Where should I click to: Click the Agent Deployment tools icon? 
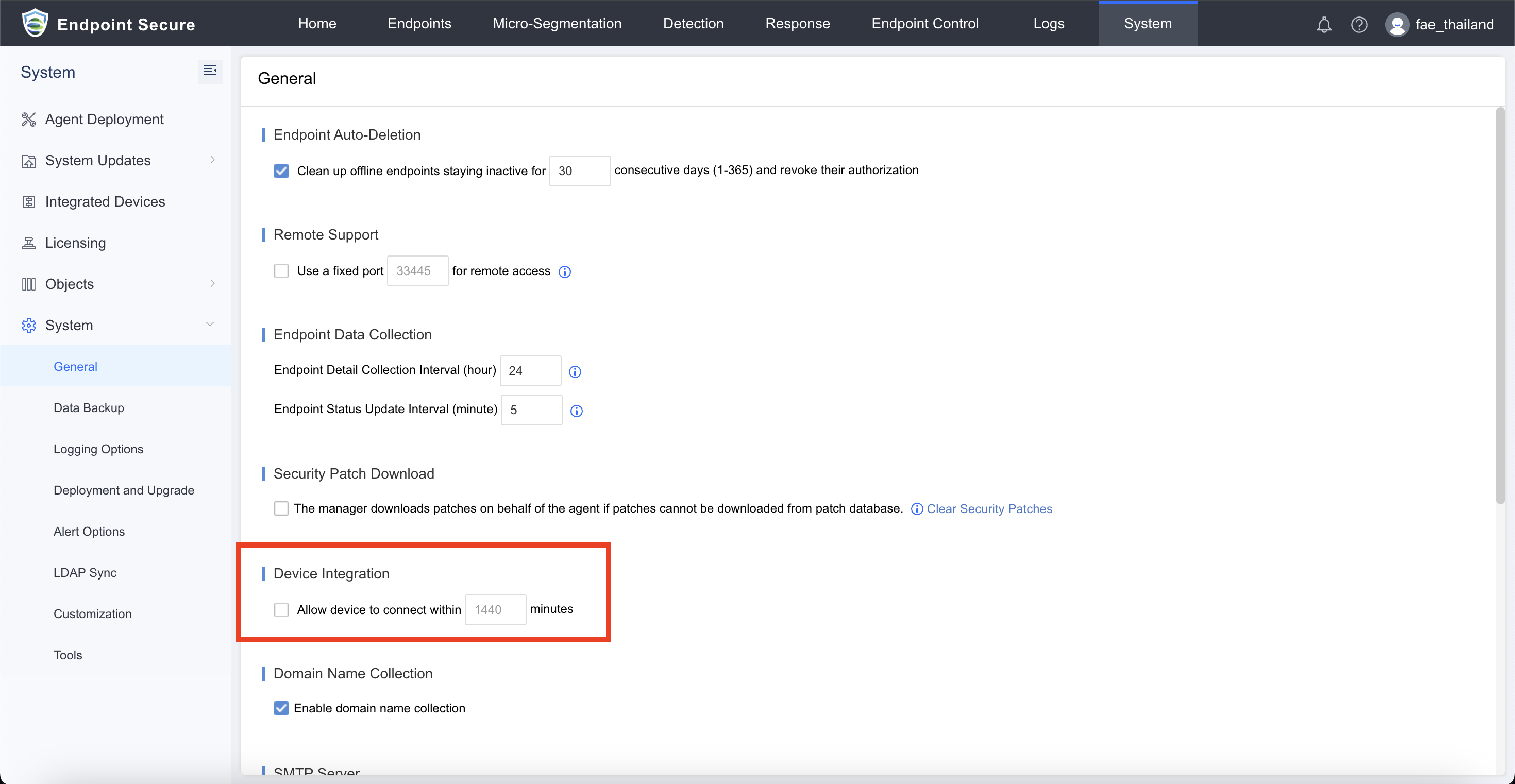tap(29, 120)
